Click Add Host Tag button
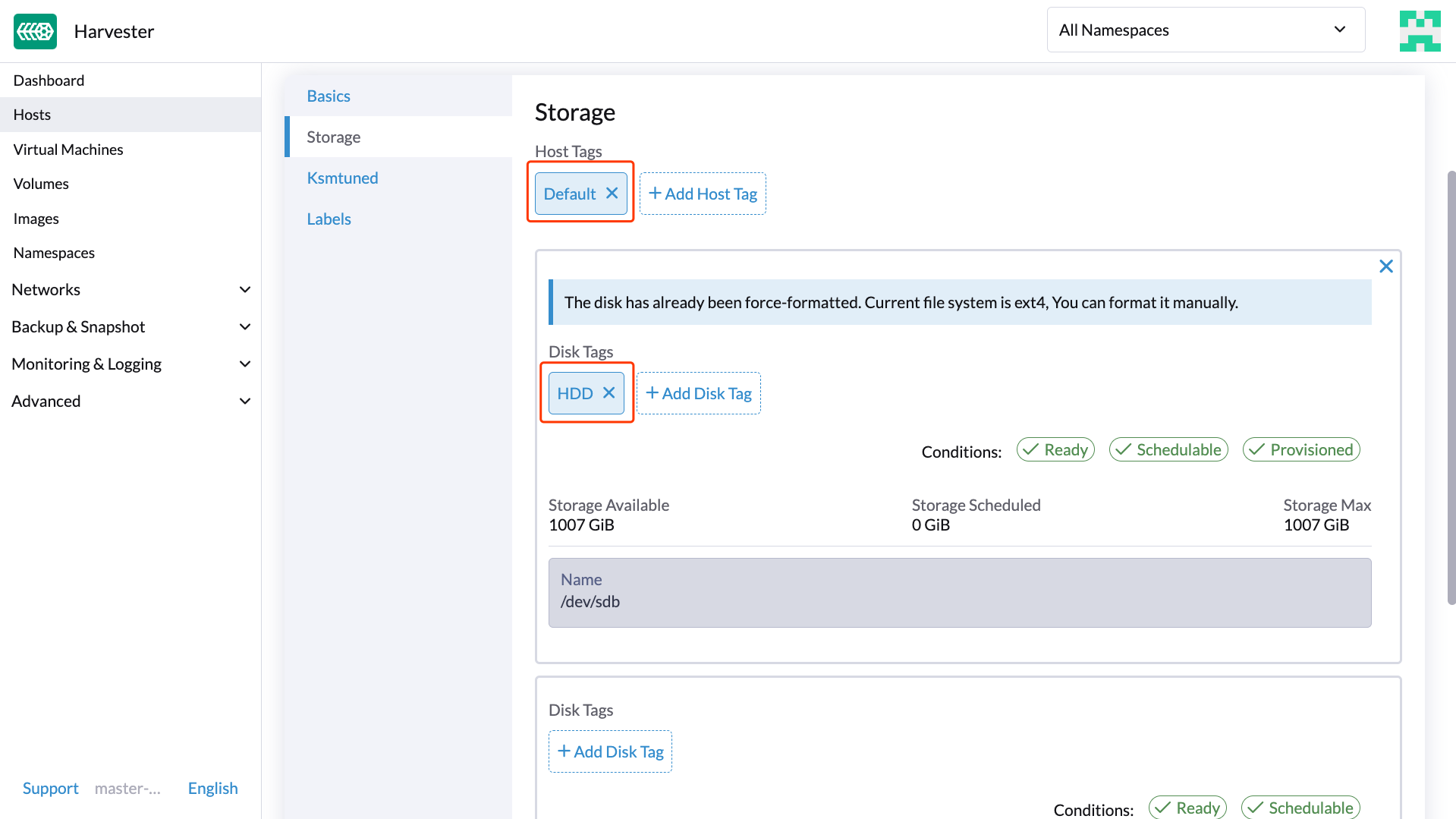 (703, 194)
